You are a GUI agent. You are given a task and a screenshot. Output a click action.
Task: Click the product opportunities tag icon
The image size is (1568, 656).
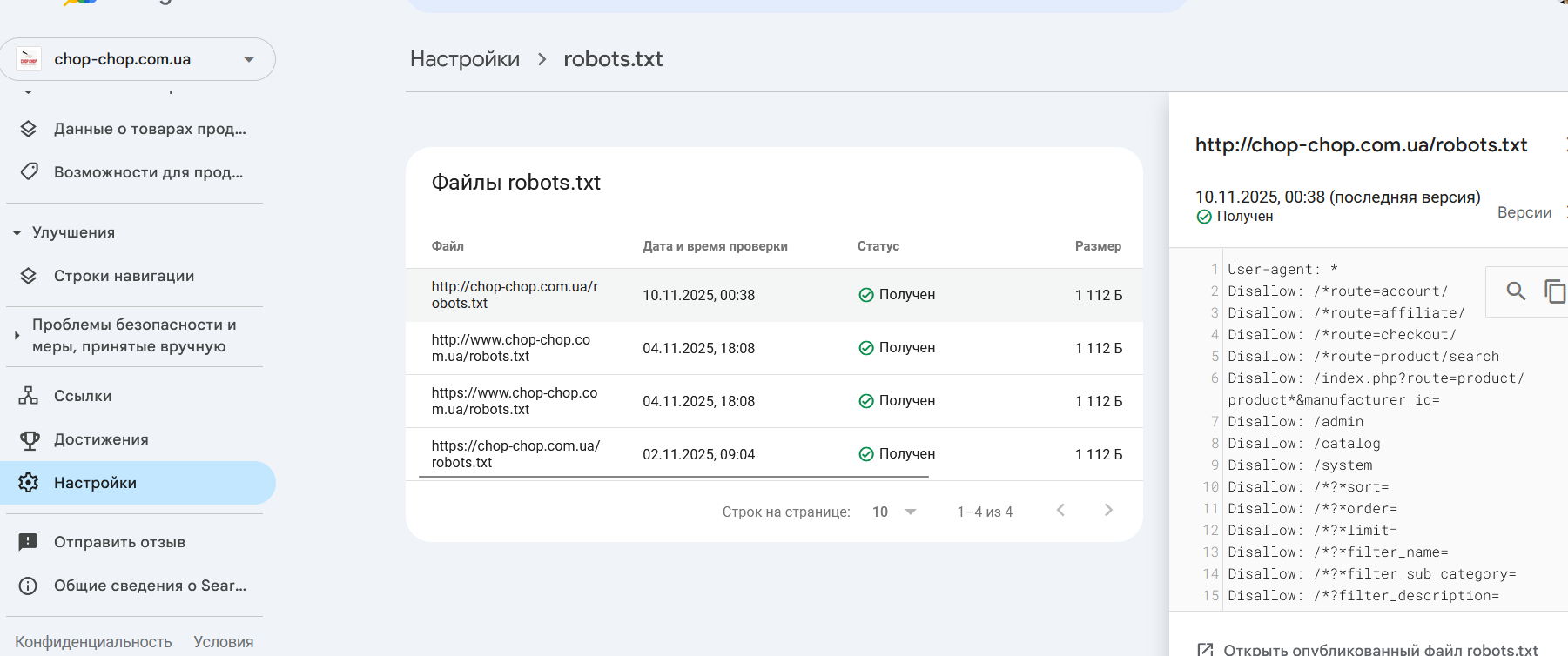tap(29, 171)
